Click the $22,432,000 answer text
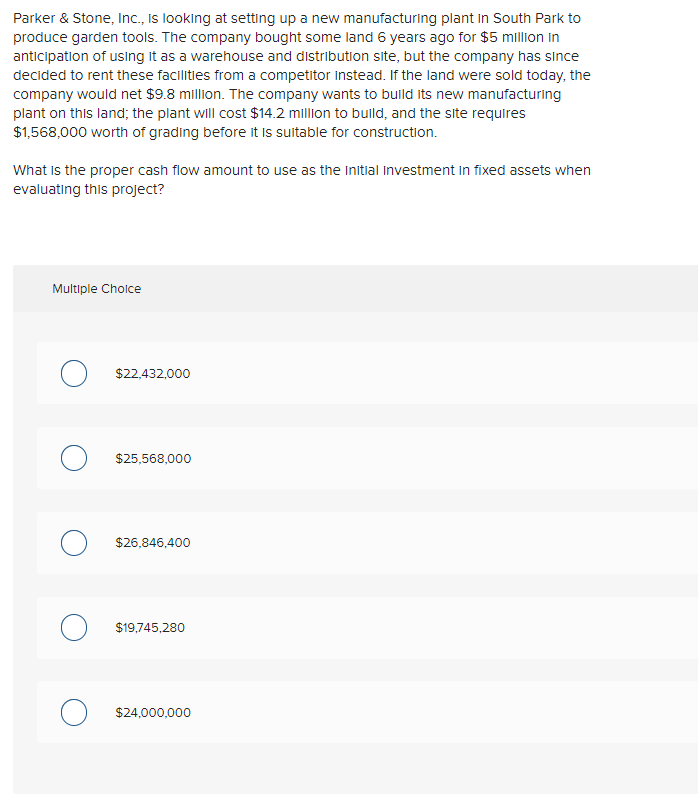698x794 pixels. 152,374
